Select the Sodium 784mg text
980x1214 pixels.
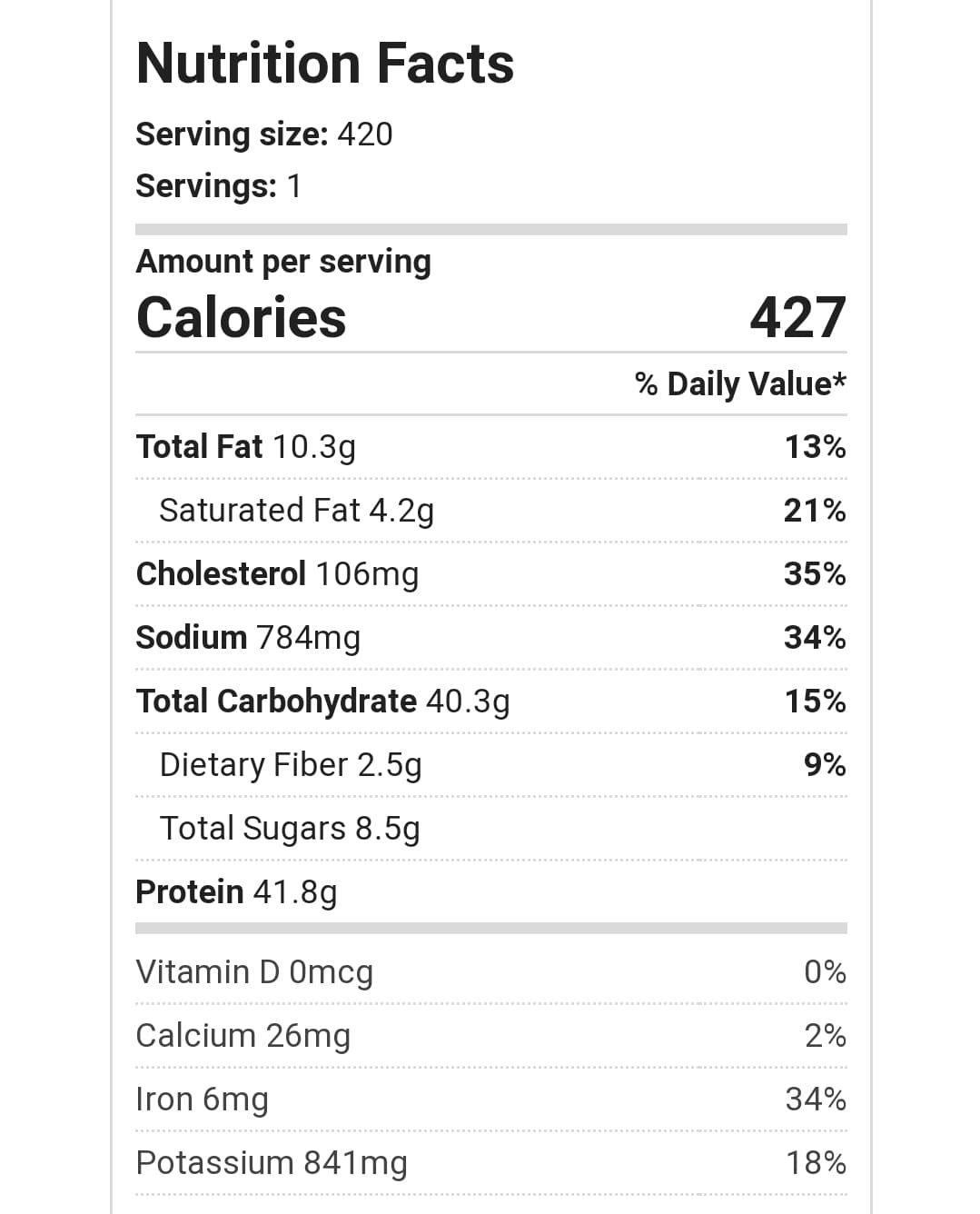tap(248, 638)
